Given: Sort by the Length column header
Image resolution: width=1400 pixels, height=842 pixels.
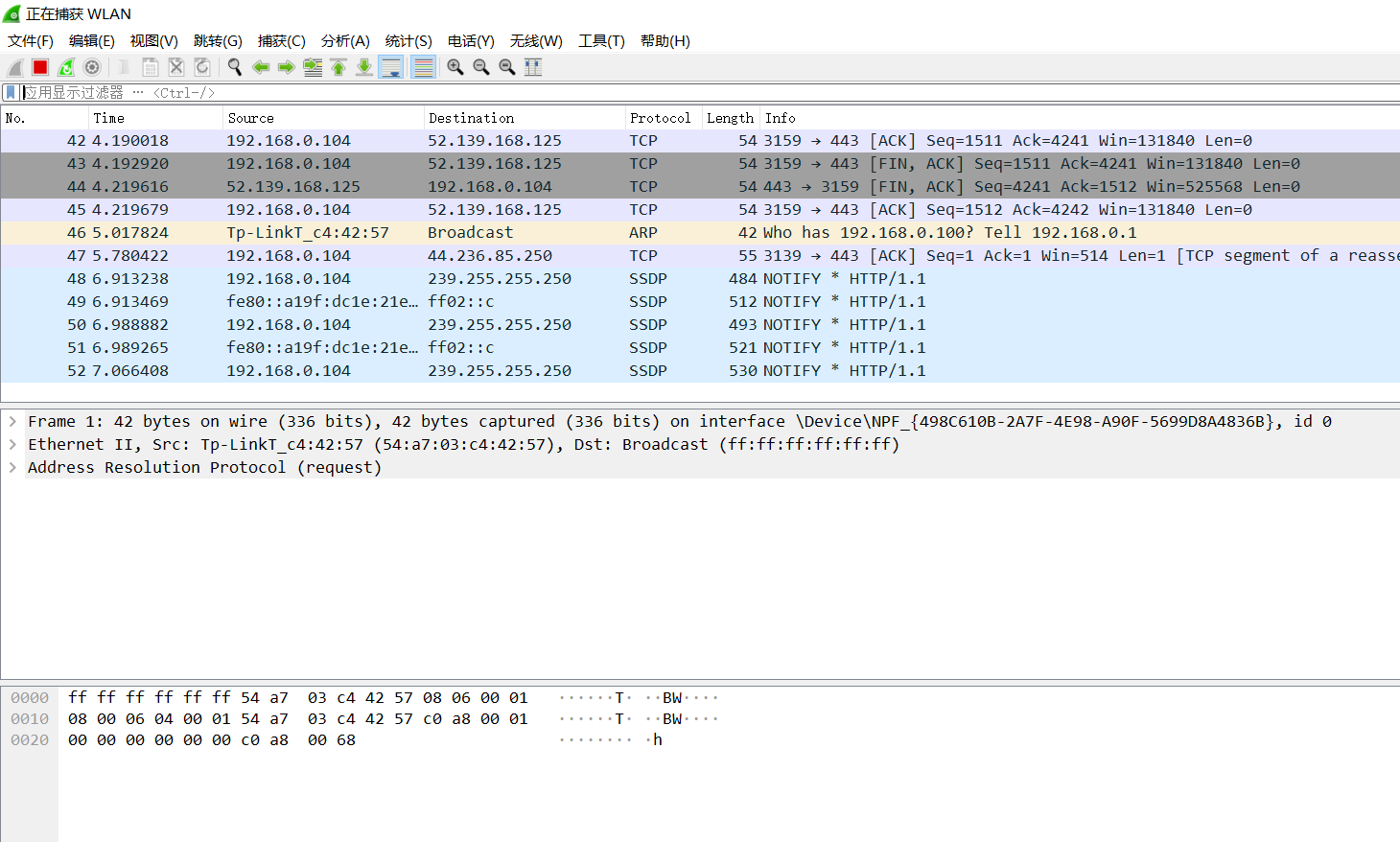Looking at the screenshot, I should coord(732,118).
